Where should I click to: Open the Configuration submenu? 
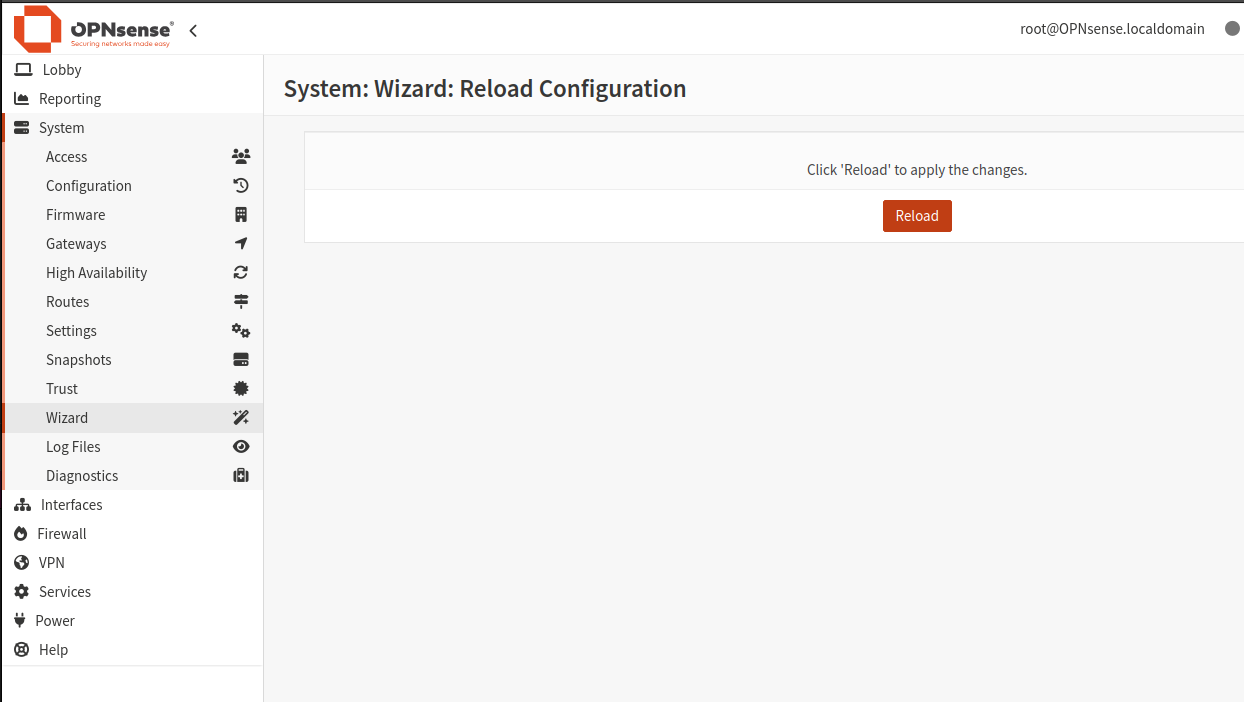pos(134,186)
